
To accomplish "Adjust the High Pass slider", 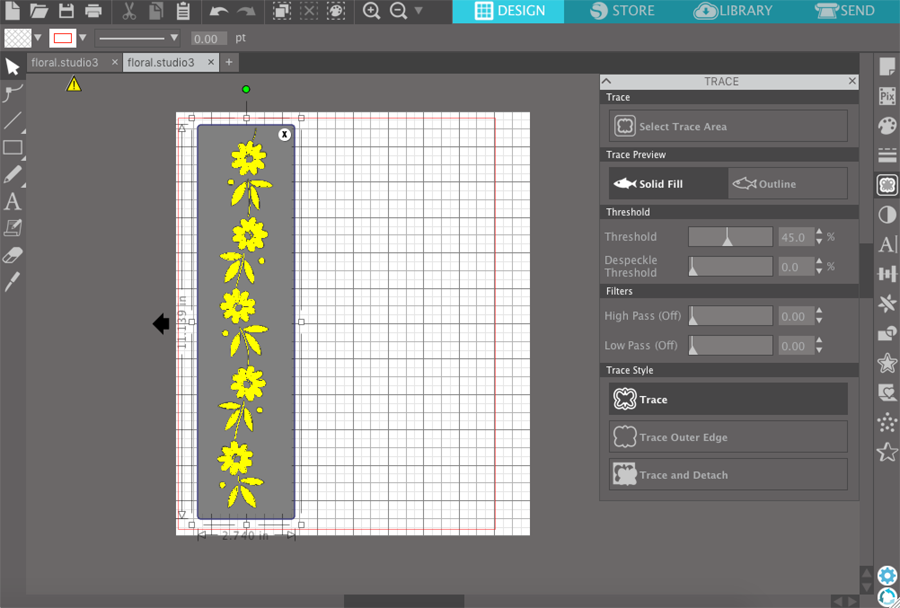I will tap(730, 316).
